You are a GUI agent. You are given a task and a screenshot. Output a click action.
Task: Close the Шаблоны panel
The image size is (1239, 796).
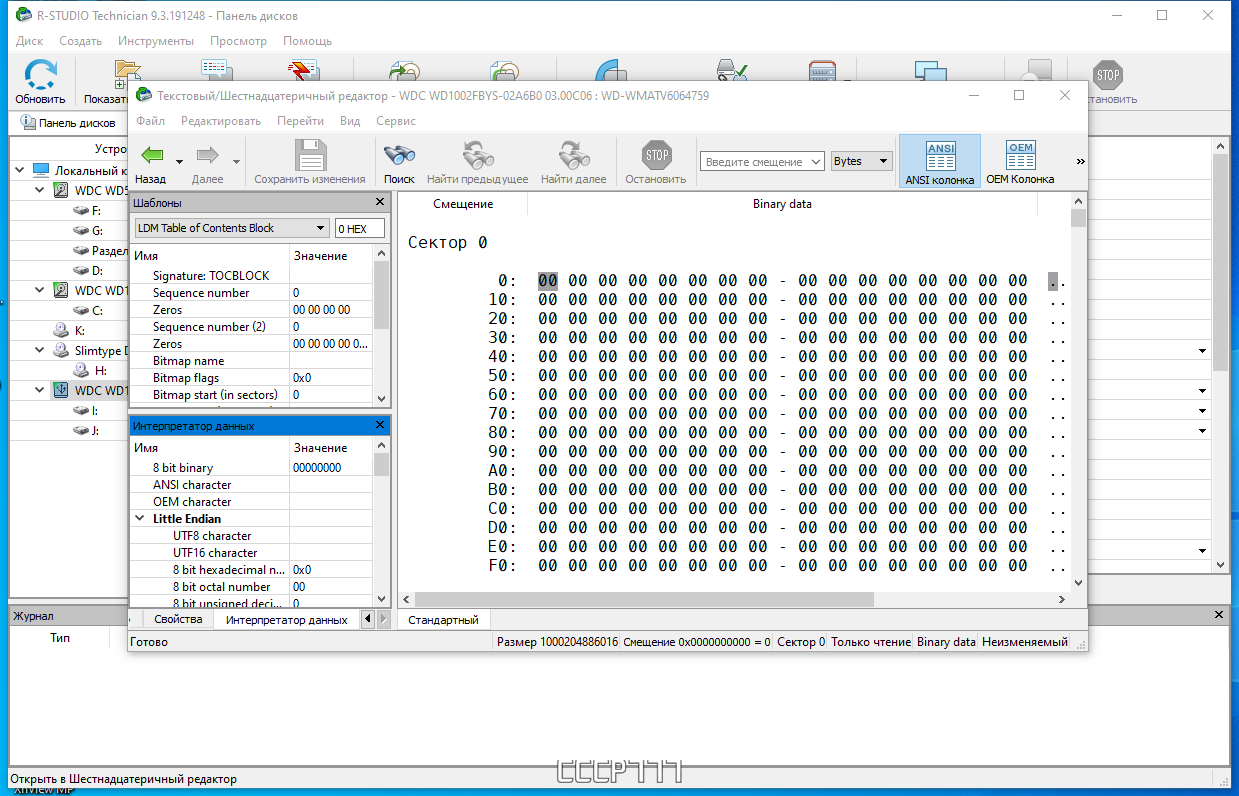[380, 202]
